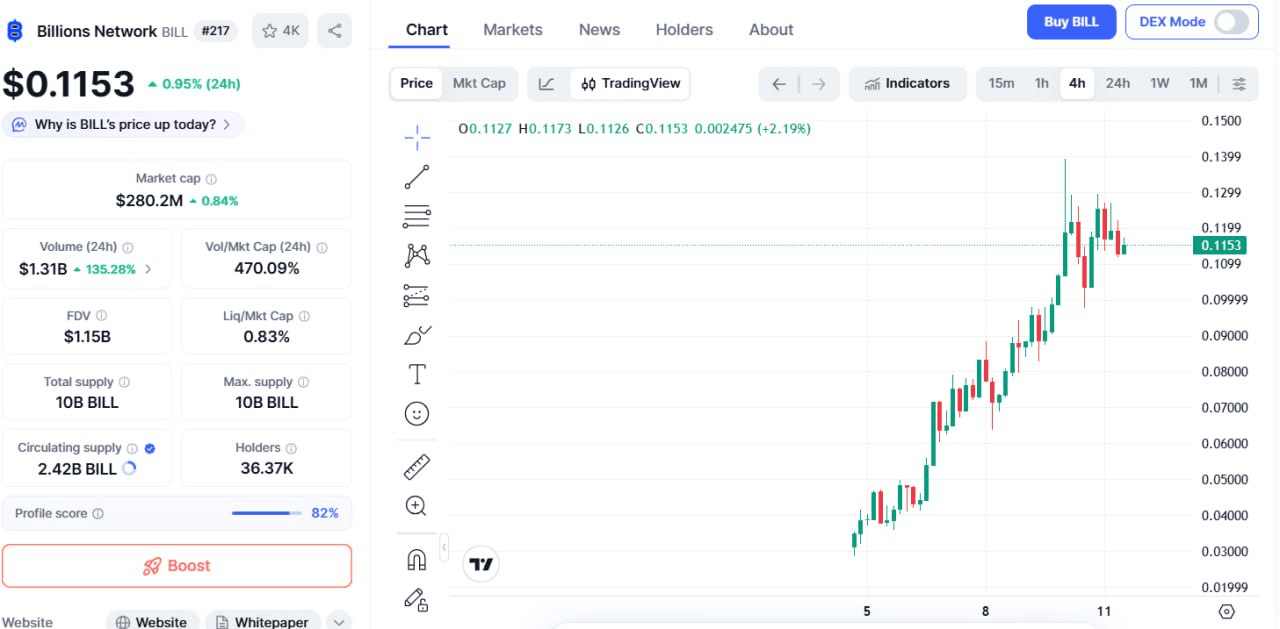Click the Buy BILL button
The image size is (1280, 629).
(x=1071, y=22)
